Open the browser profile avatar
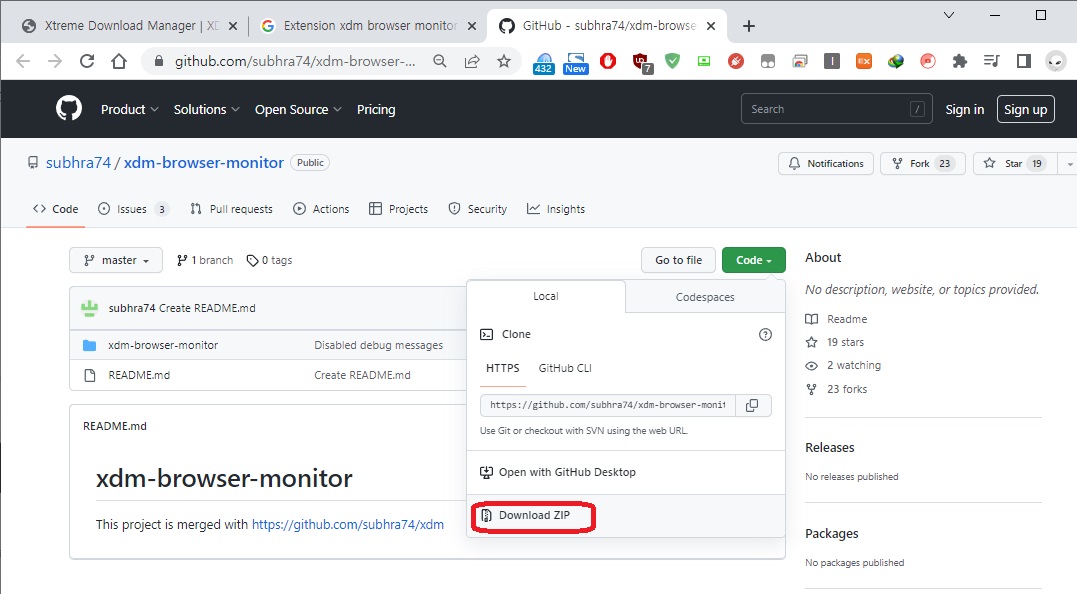This screenshot has height=594, width=1077. point(1056,61)
